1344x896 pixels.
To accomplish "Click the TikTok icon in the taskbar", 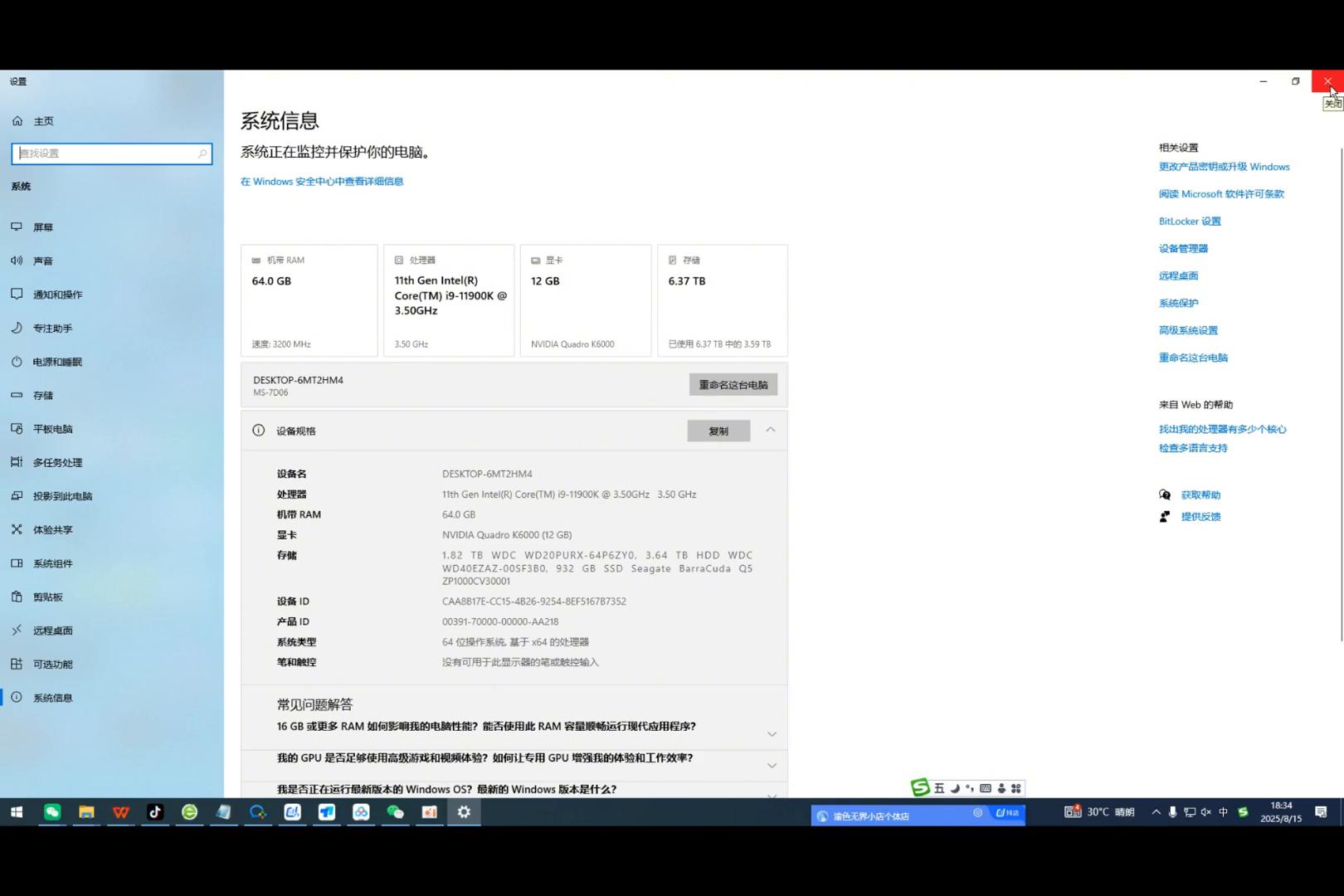I will tap(155, 812).
